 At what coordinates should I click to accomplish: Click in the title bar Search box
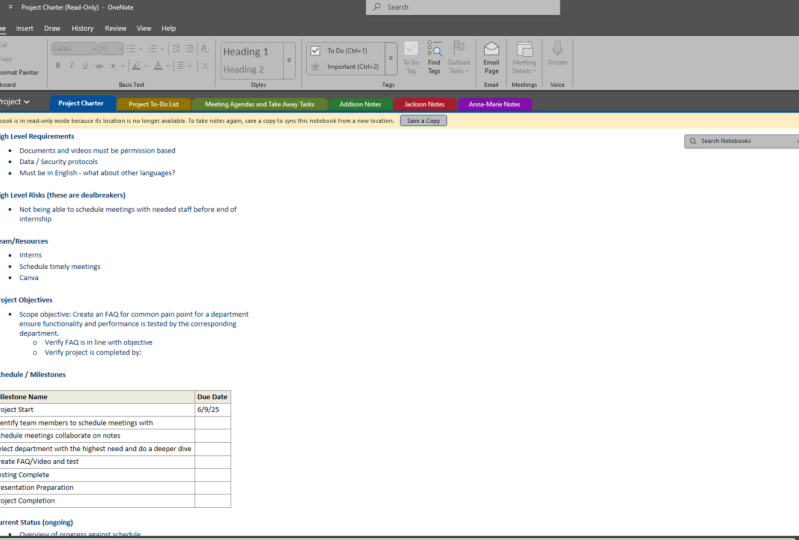(x=463, y=7)
